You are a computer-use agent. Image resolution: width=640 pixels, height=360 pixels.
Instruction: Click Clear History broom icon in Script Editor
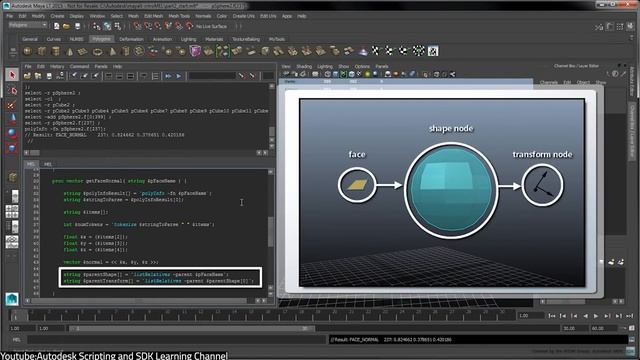[x=74, y=76]
